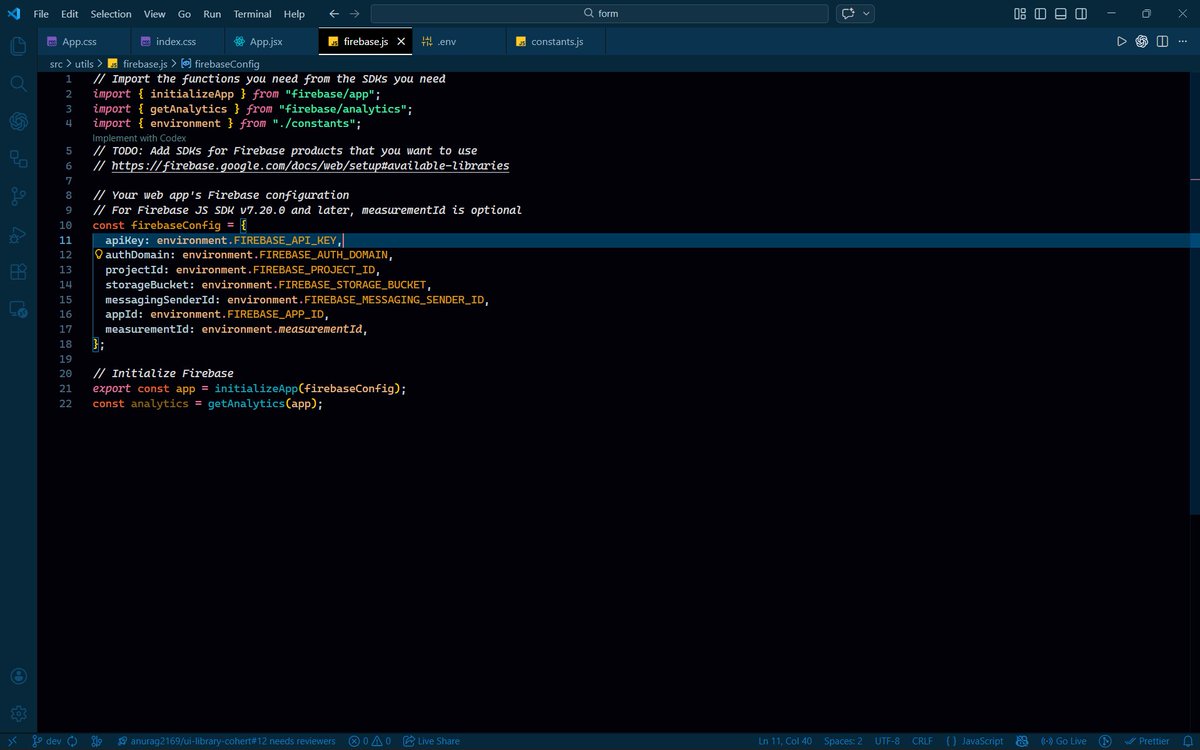The height and width of the screenshot is (750, 1200).
Task: Open the Extensions view
Action: point(18,271)
